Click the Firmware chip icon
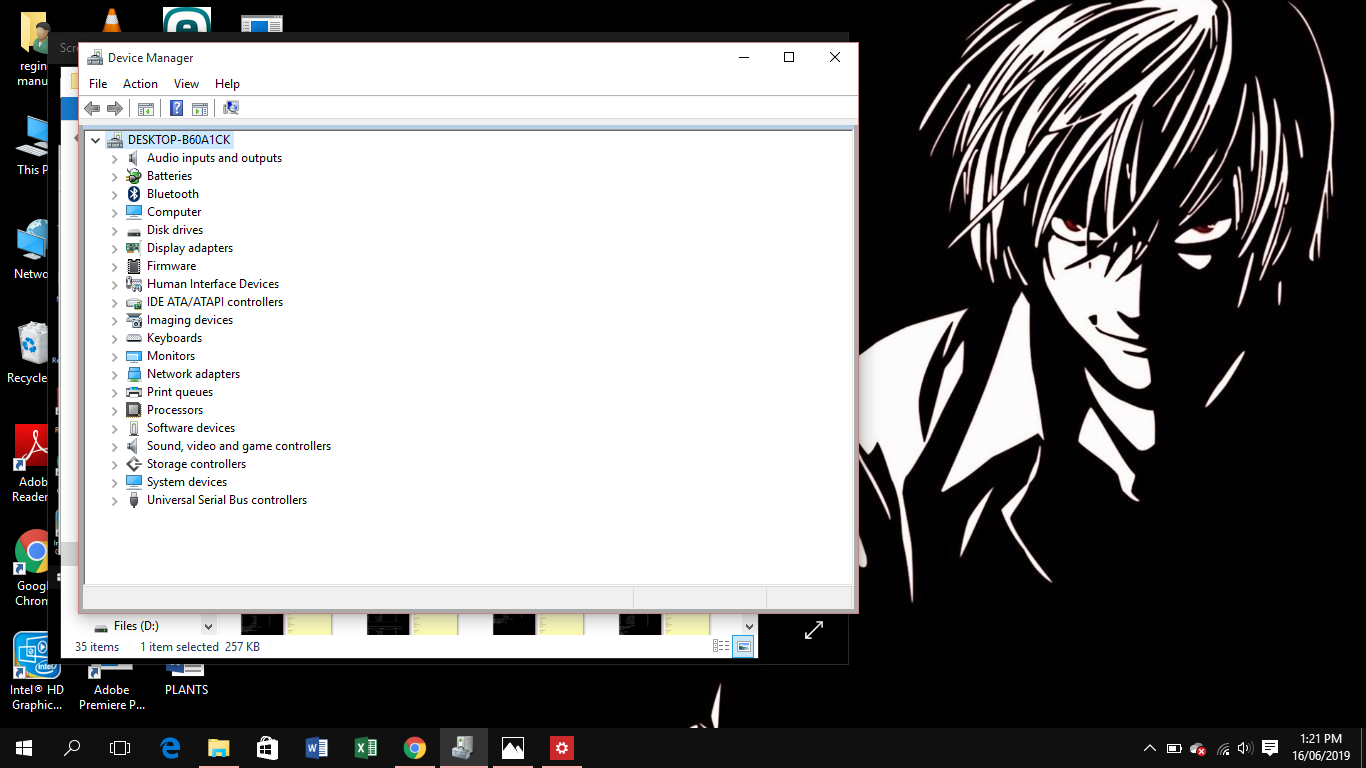Image resolution: width=1366 pixels, height=768 pixels. pos(134,266)
